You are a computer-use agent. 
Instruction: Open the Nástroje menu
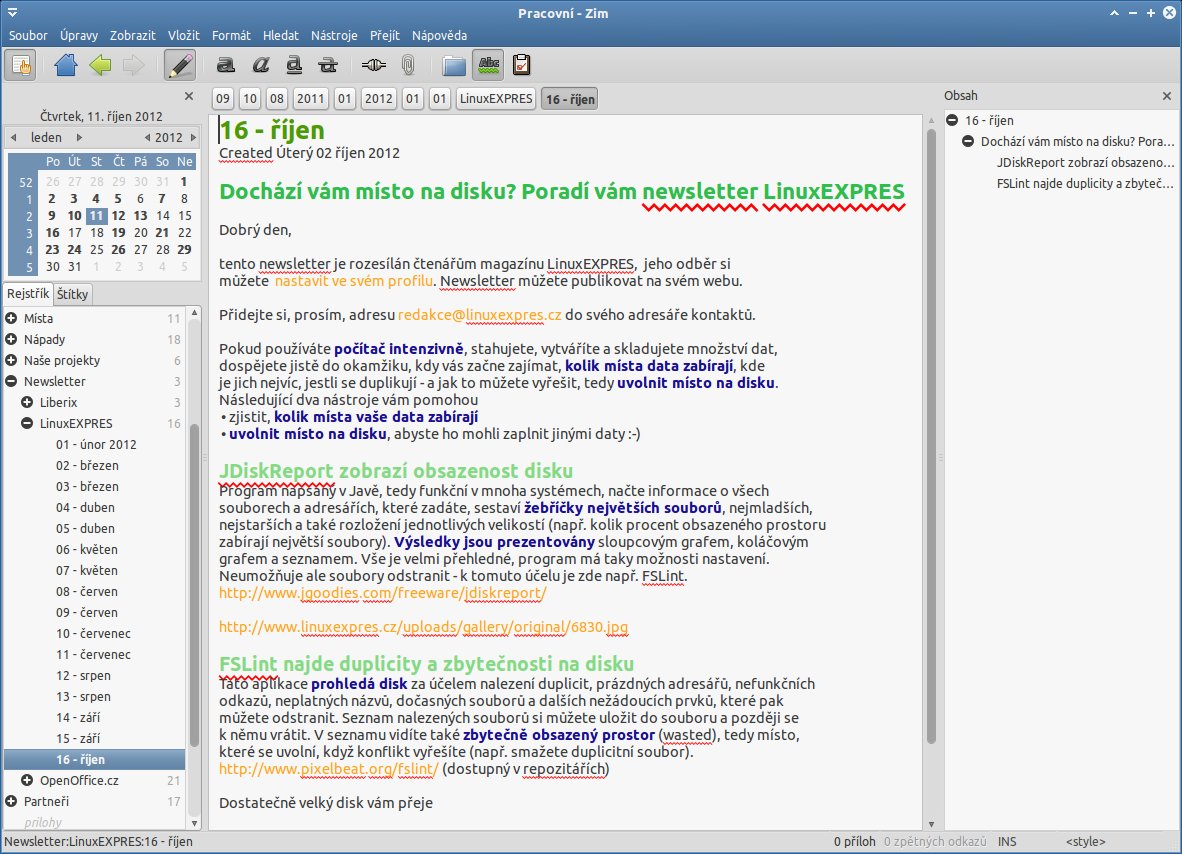(x=334, y=35)
